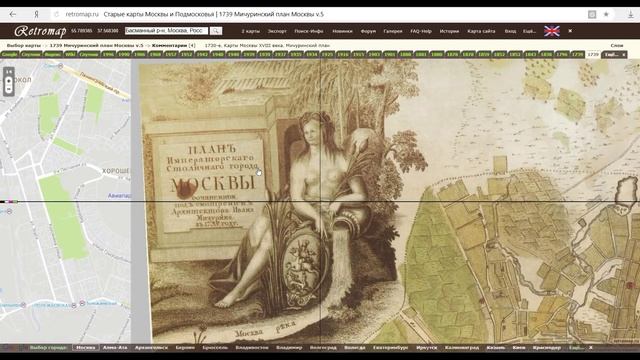Click 'Выбор карты' breadcrumb link
Image resolution: width=640 pixels, height=360 pixels.
[24, 46]
